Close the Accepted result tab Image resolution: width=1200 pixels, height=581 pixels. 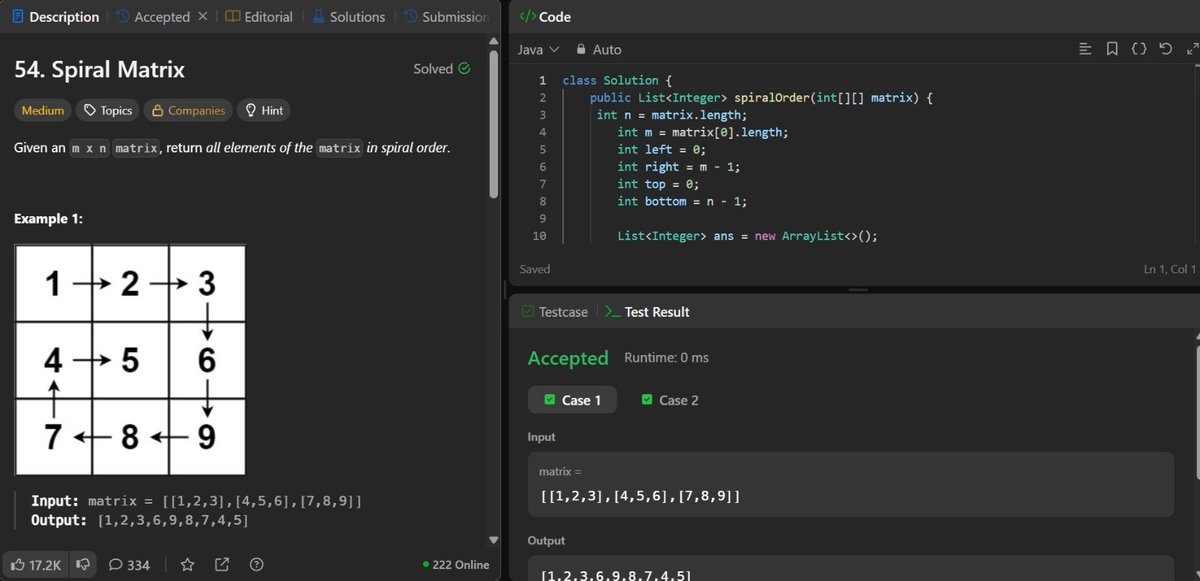pyautogui.click(x=202, y=16)
